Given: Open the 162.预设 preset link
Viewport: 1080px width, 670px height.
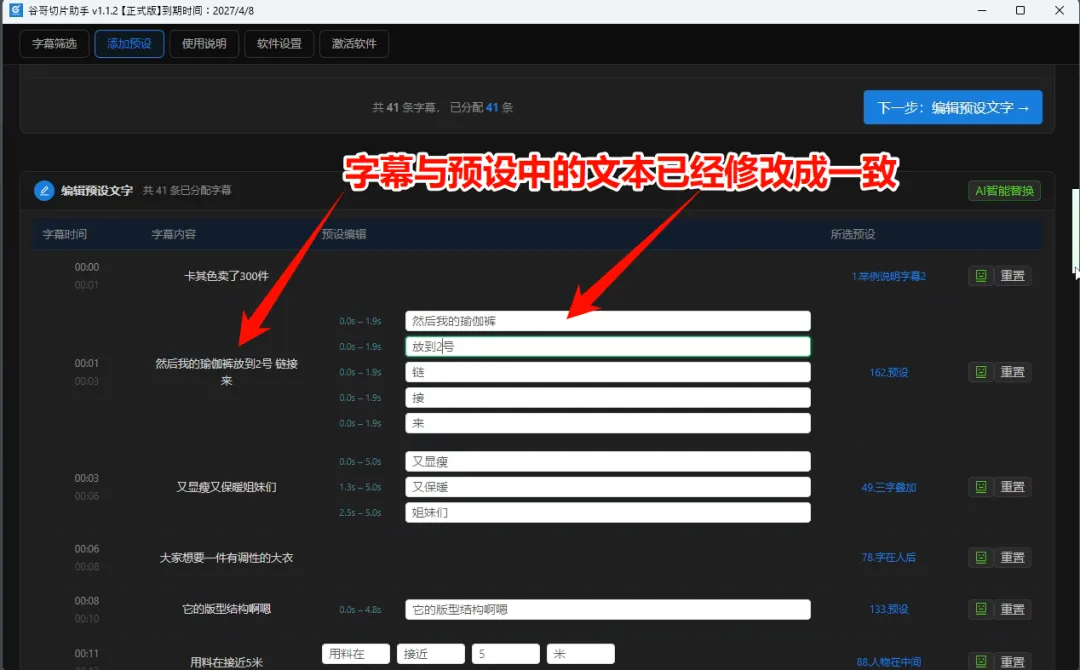Looking at the screenshot, I should pos(889,373).
